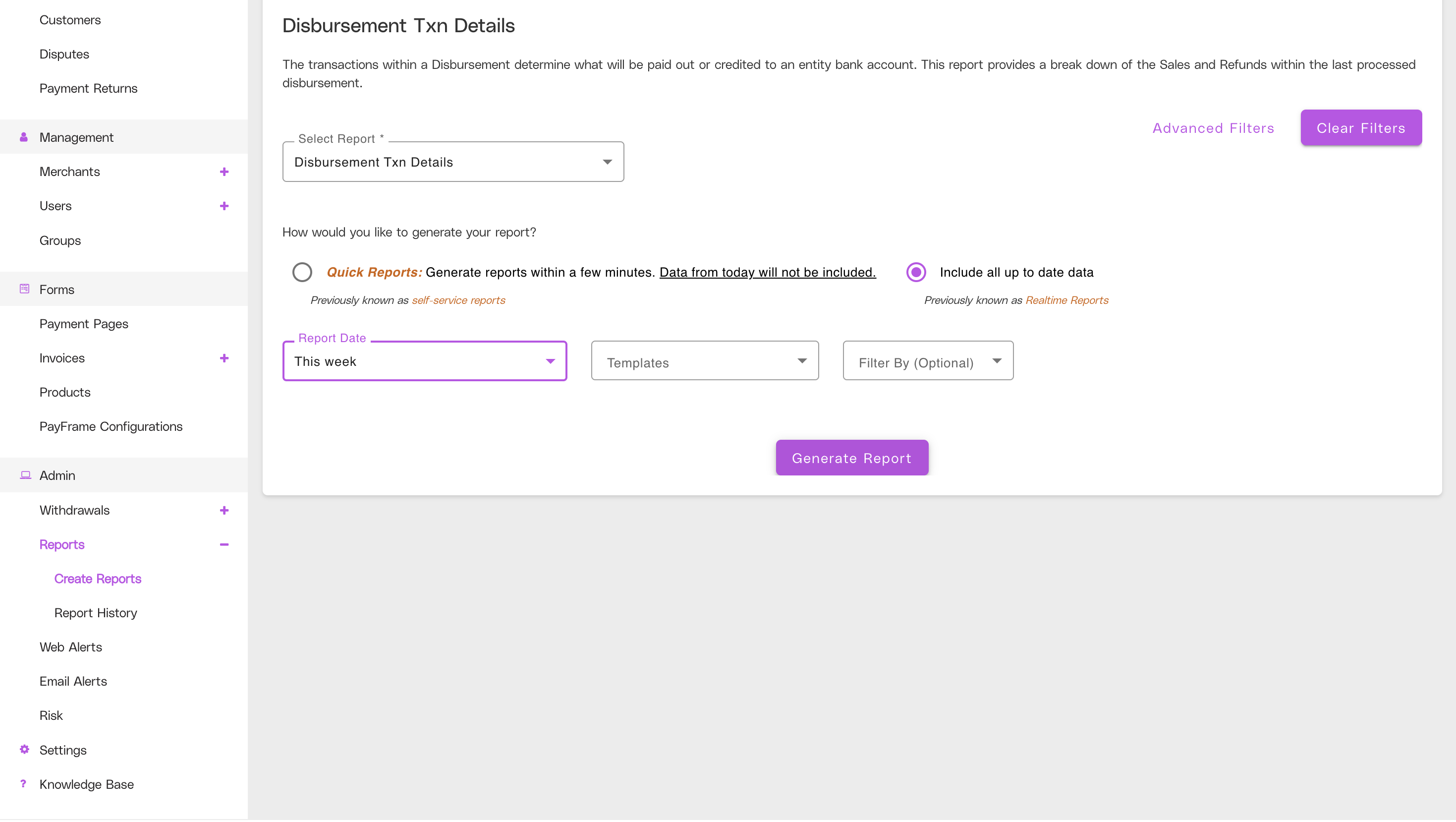Expand Withdrawals with its plus icon

pyautogui.click(x=224, y=510)
